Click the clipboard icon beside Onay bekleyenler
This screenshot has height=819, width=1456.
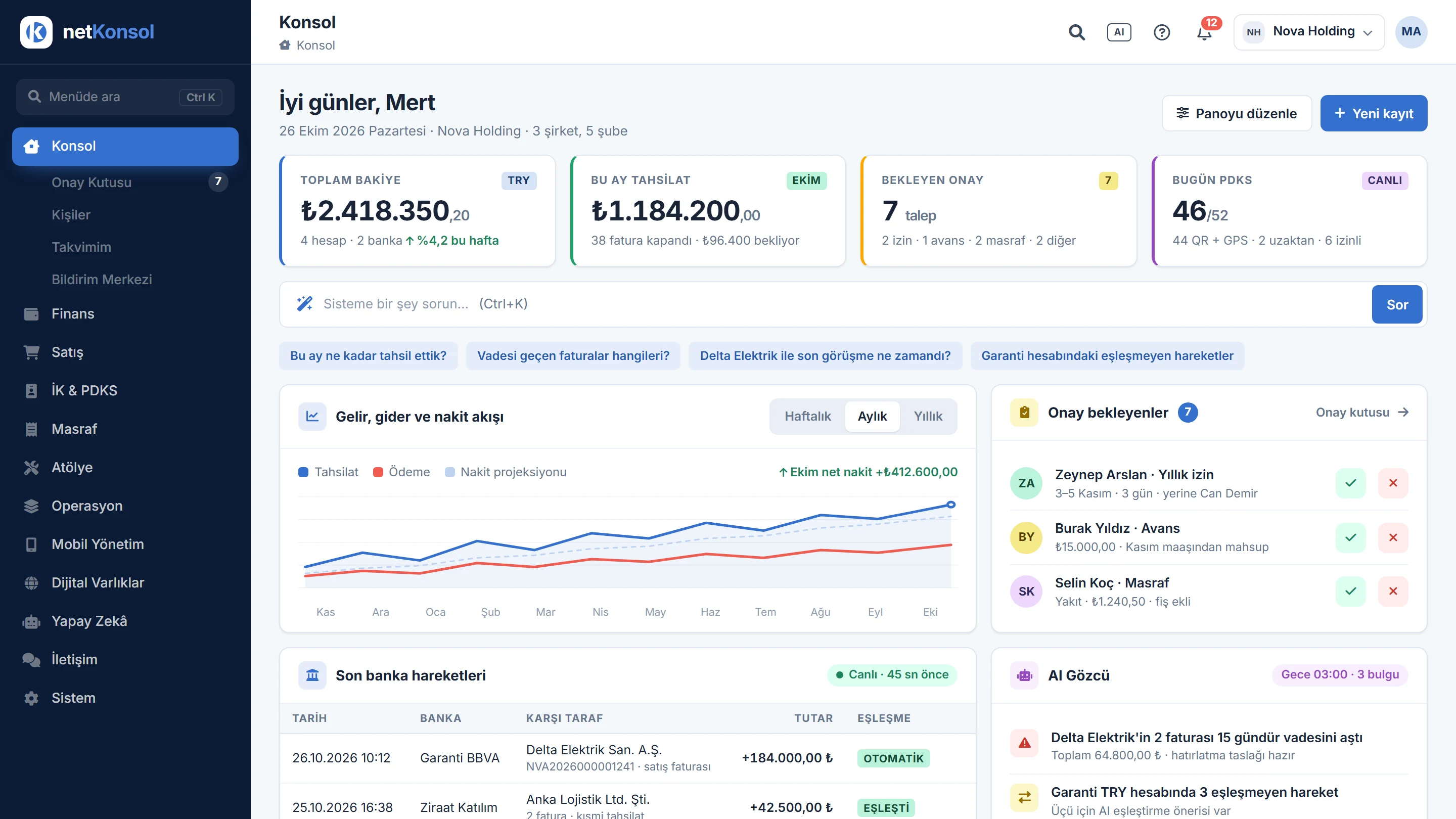[x=1024, y=413]
